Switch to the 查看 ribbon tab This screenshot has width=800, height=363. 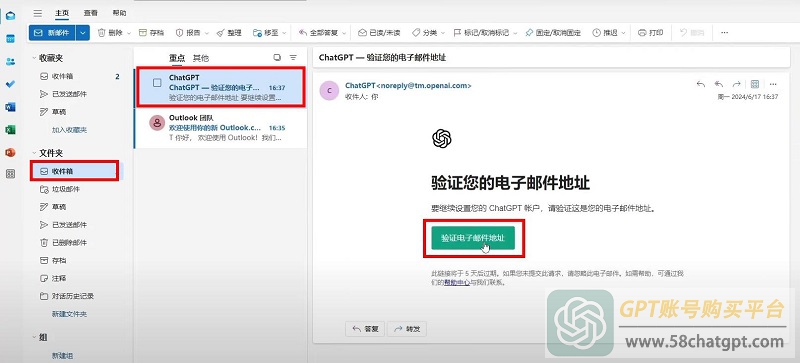click(90, 13)
